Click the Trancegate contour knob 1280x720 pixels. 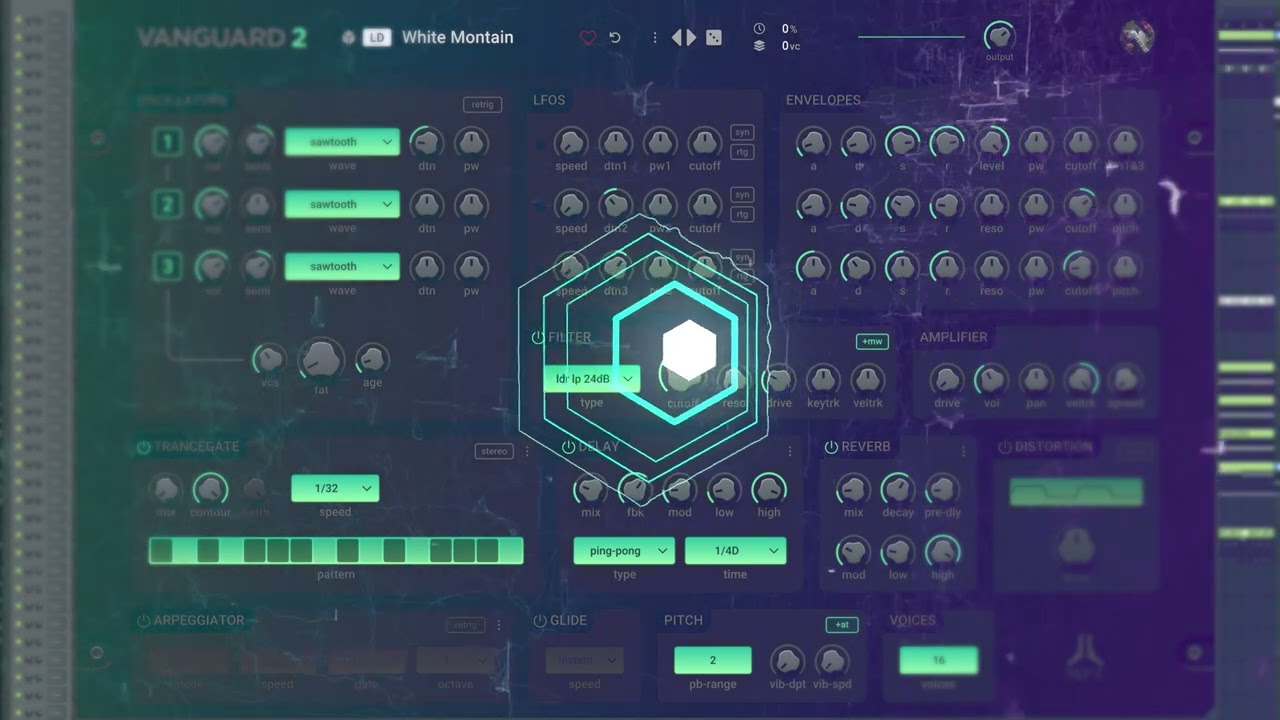(x=210, y=489)
